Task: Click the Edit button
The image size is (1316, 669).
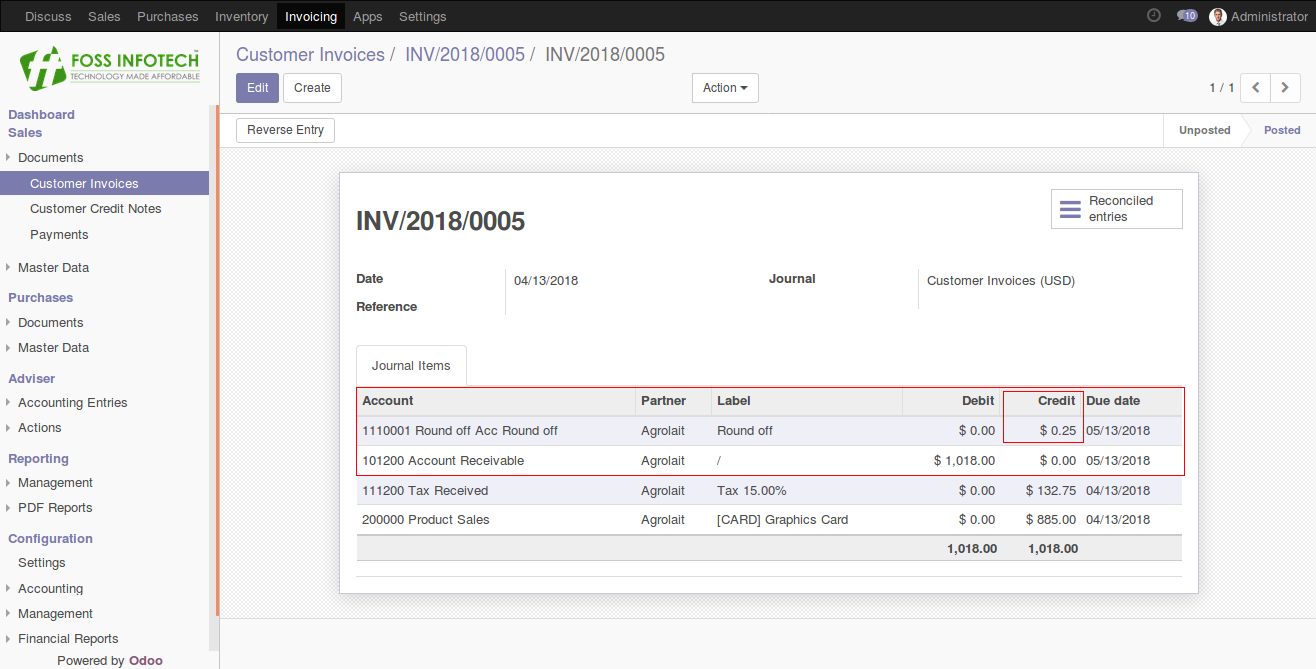Action: (257, 88)
